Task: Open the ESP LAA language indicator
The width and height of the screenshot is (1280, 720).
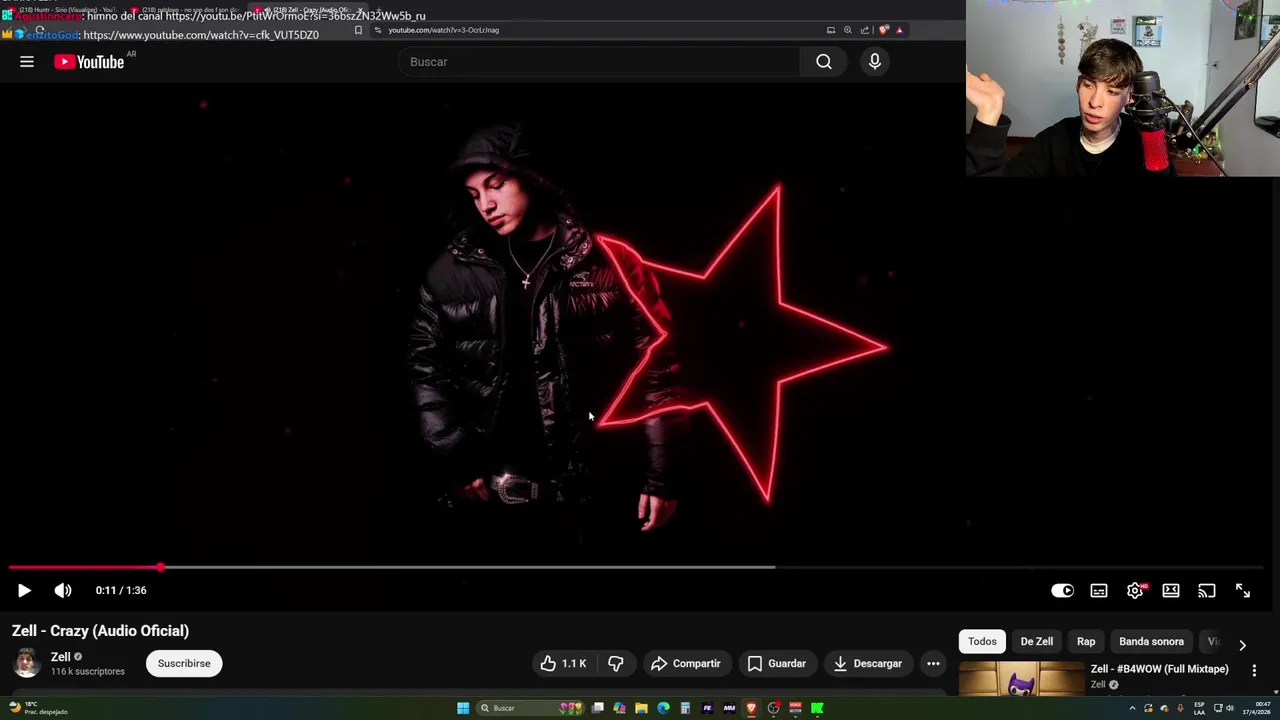Action: pyautogui.click(x=1199, y=709)
